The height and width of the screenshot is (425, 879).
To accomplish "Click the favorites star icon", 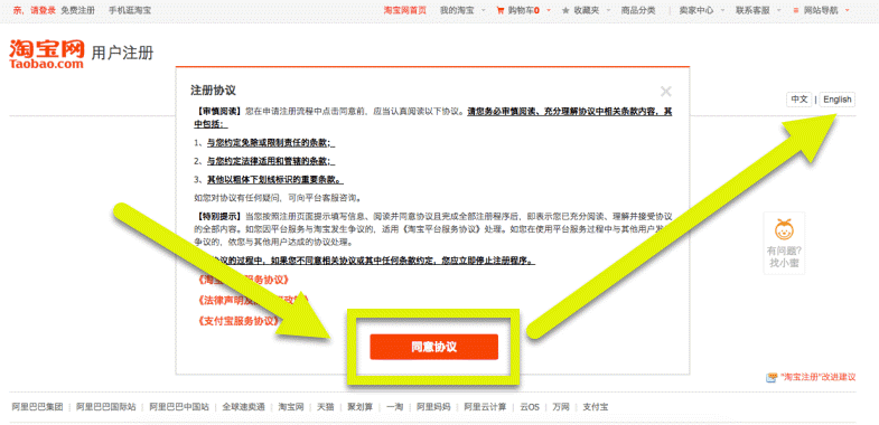I will 566,10.
